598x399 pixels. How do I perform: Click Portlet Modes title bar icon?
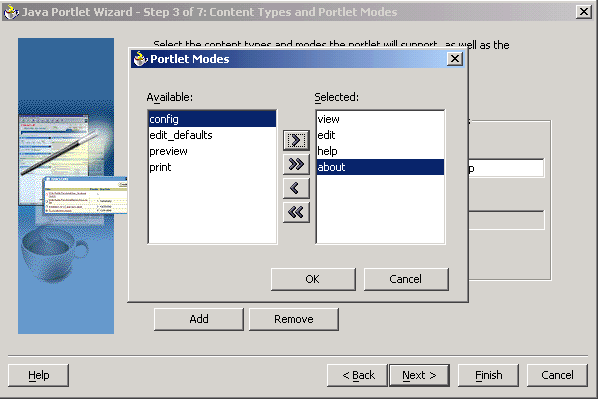point(140,59)
